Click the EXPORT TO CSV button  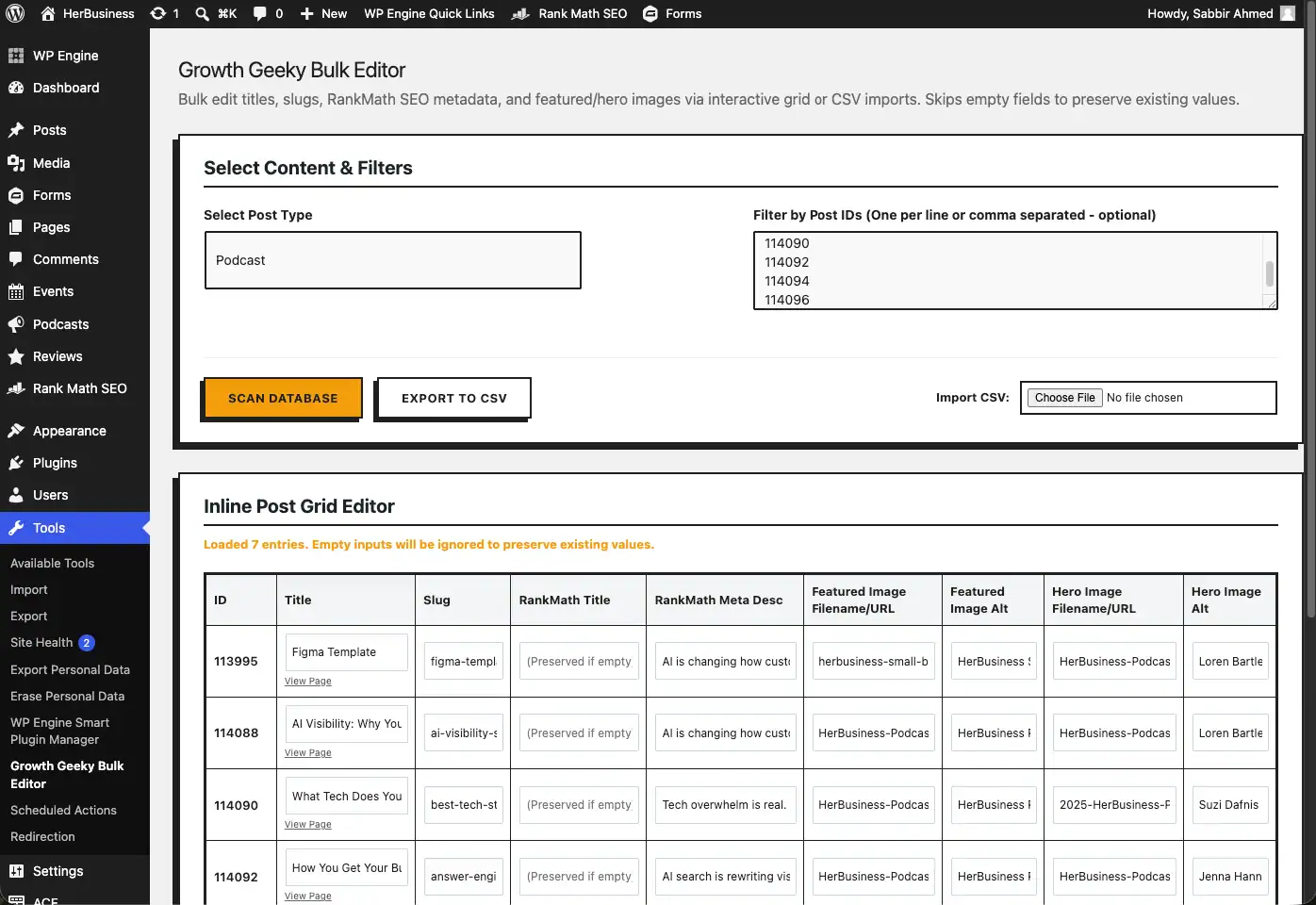point(453,398)
